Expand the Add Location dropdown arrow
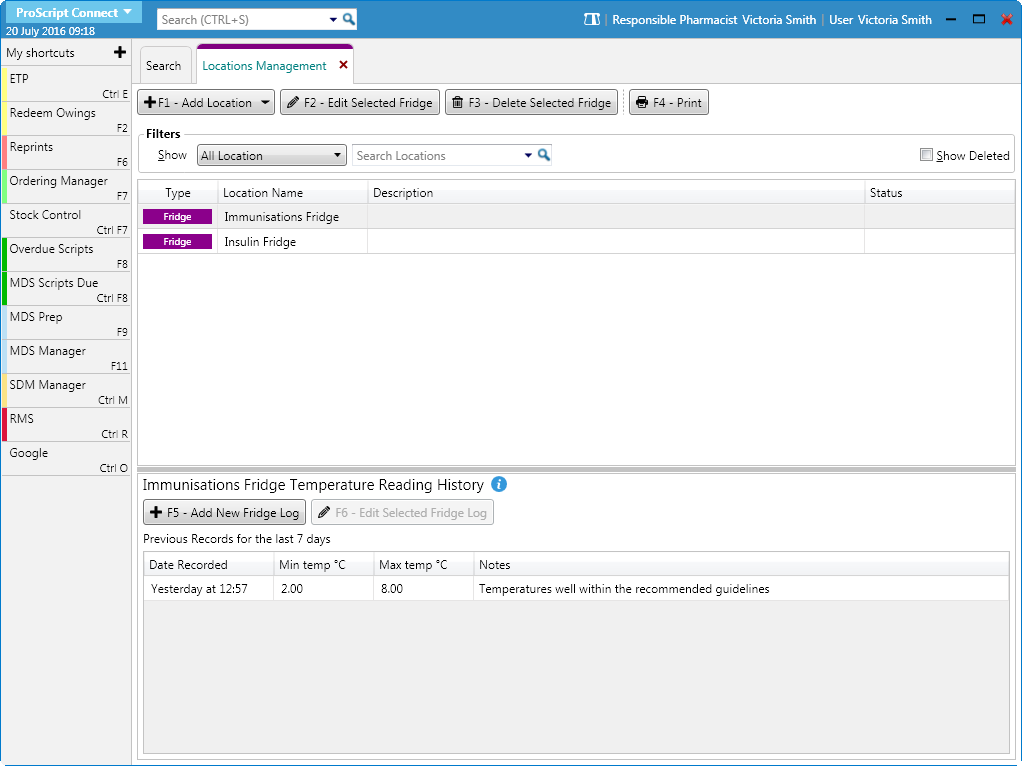Image resolution: width=1022 pixels, height=766 pixels. coord(265,102)
